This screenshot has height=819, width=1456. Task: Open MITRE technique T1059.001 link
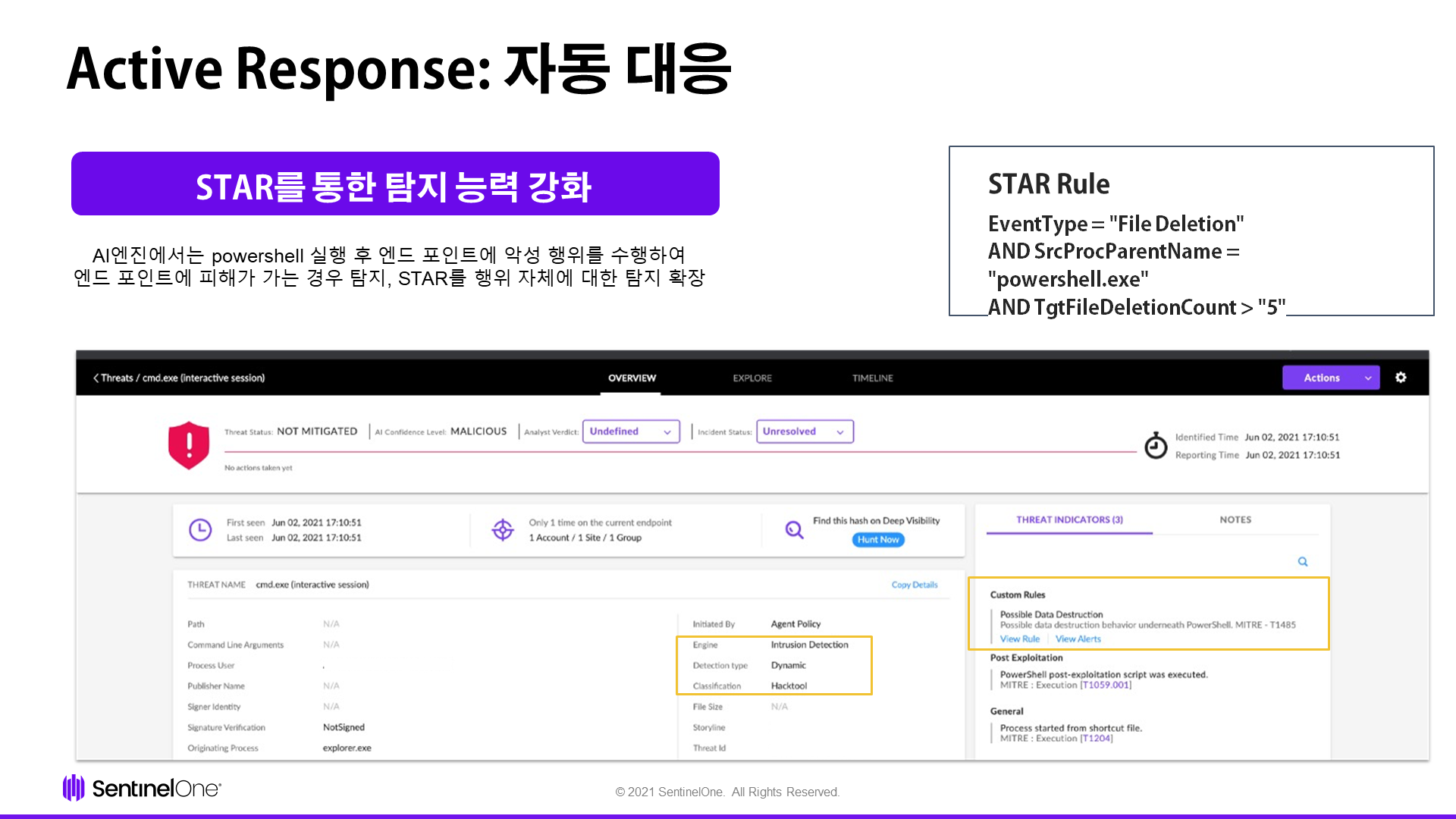1106,685
